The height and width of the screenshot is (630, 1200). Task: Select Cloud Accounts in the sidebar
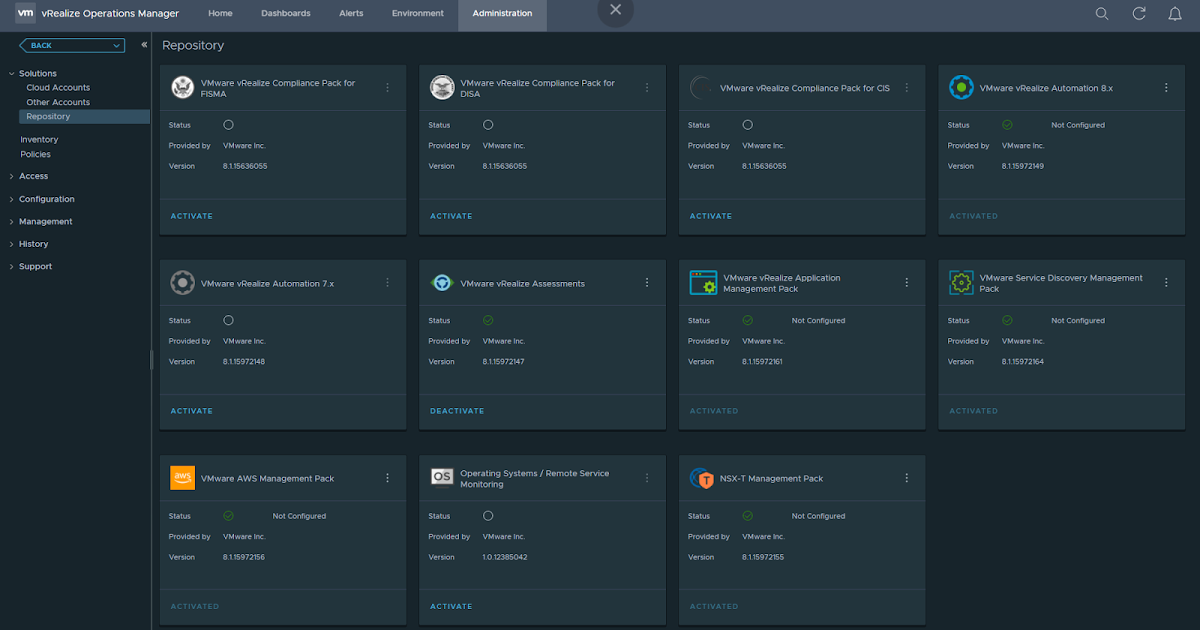[x=58, y=88]
